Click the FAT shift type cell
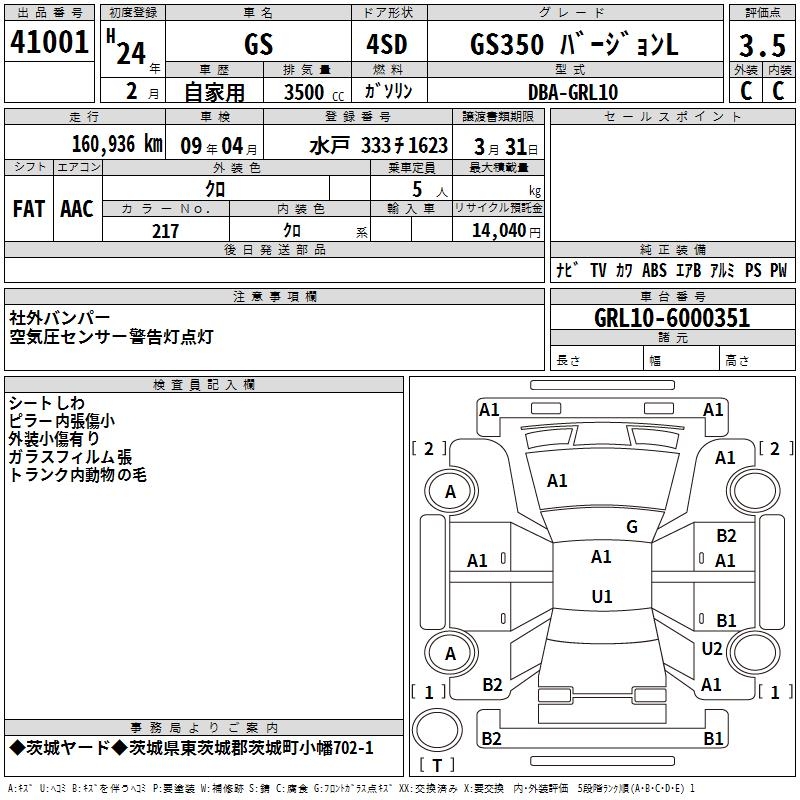Image resolution: width=800 pixels, height=800 pixels. [29, 209]
